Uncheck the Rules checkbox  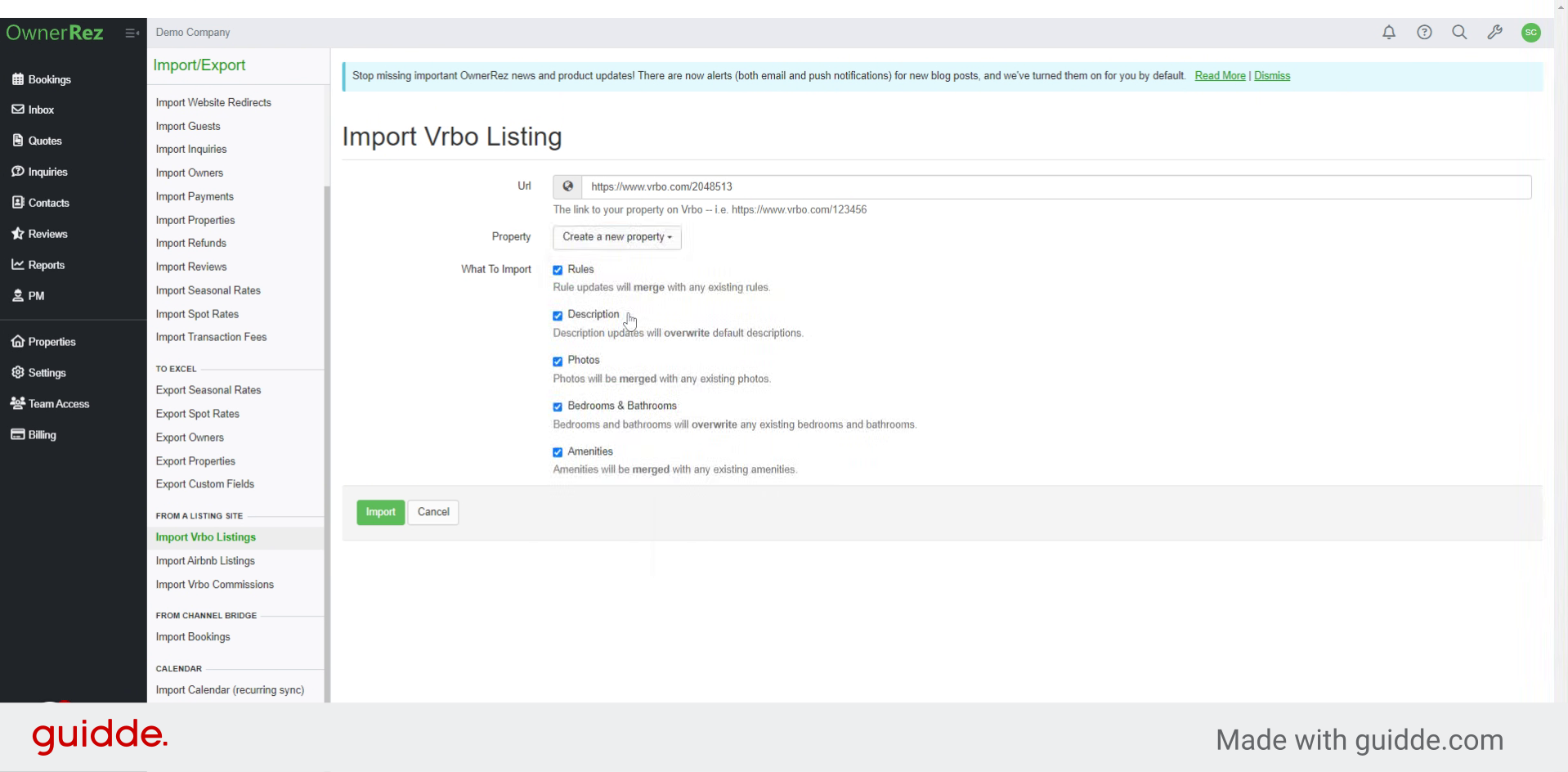point(558,270)
